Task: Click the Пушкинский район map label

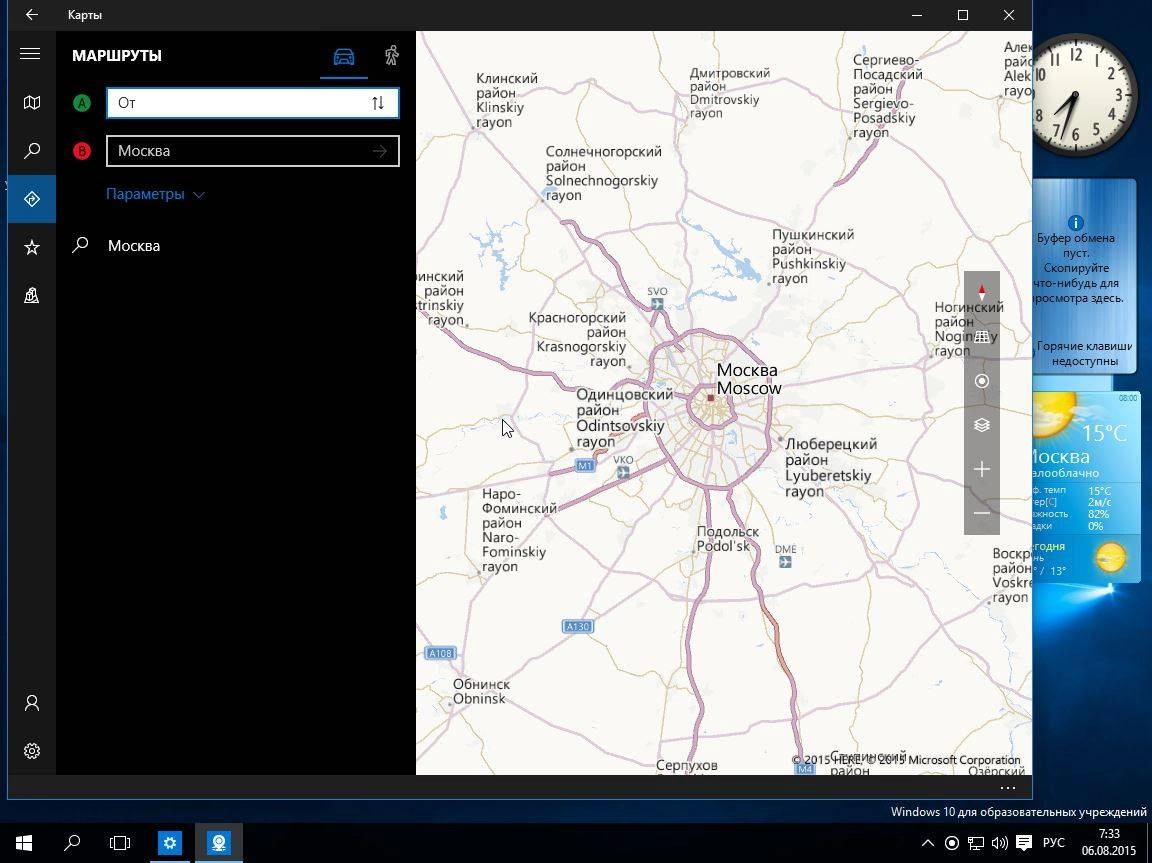Action: [x=813, y=256]
